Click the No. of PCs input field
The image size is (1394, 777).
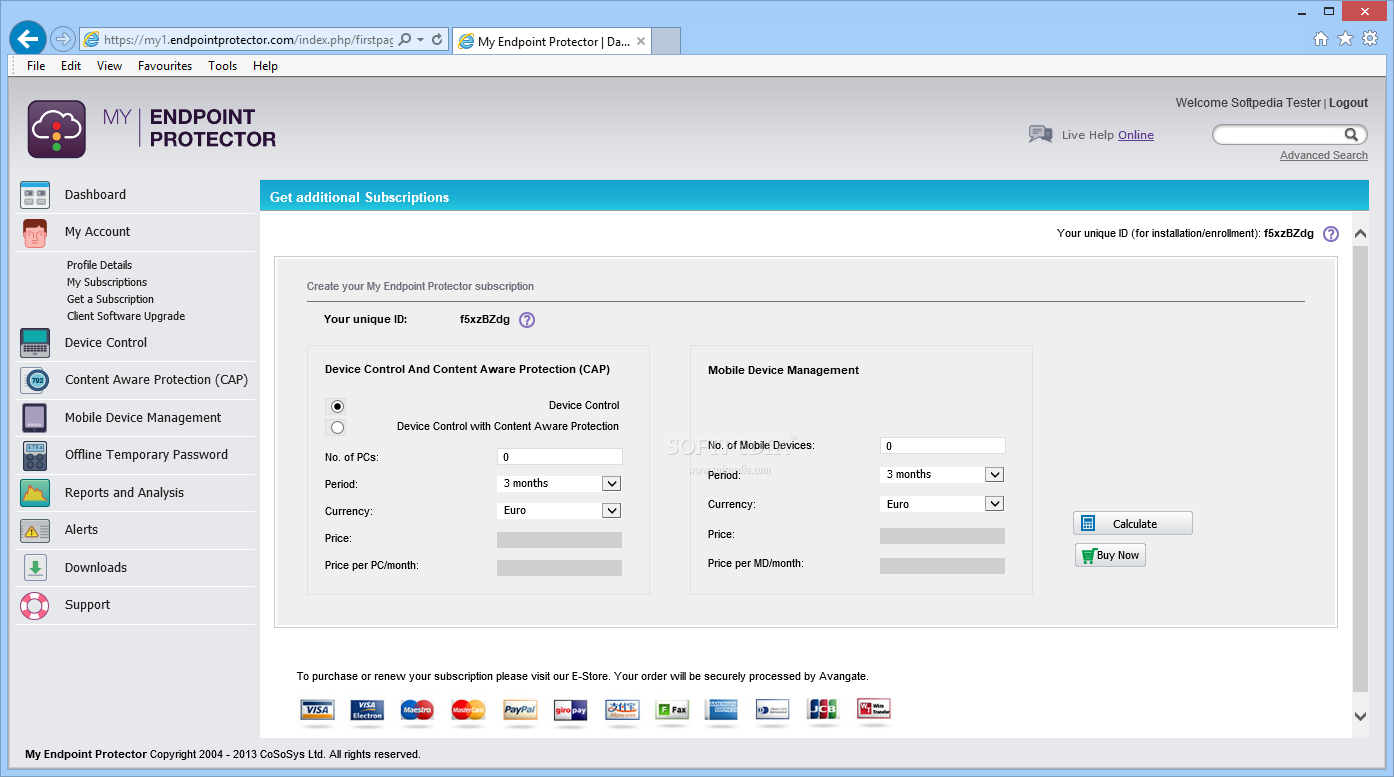[559, 457]
